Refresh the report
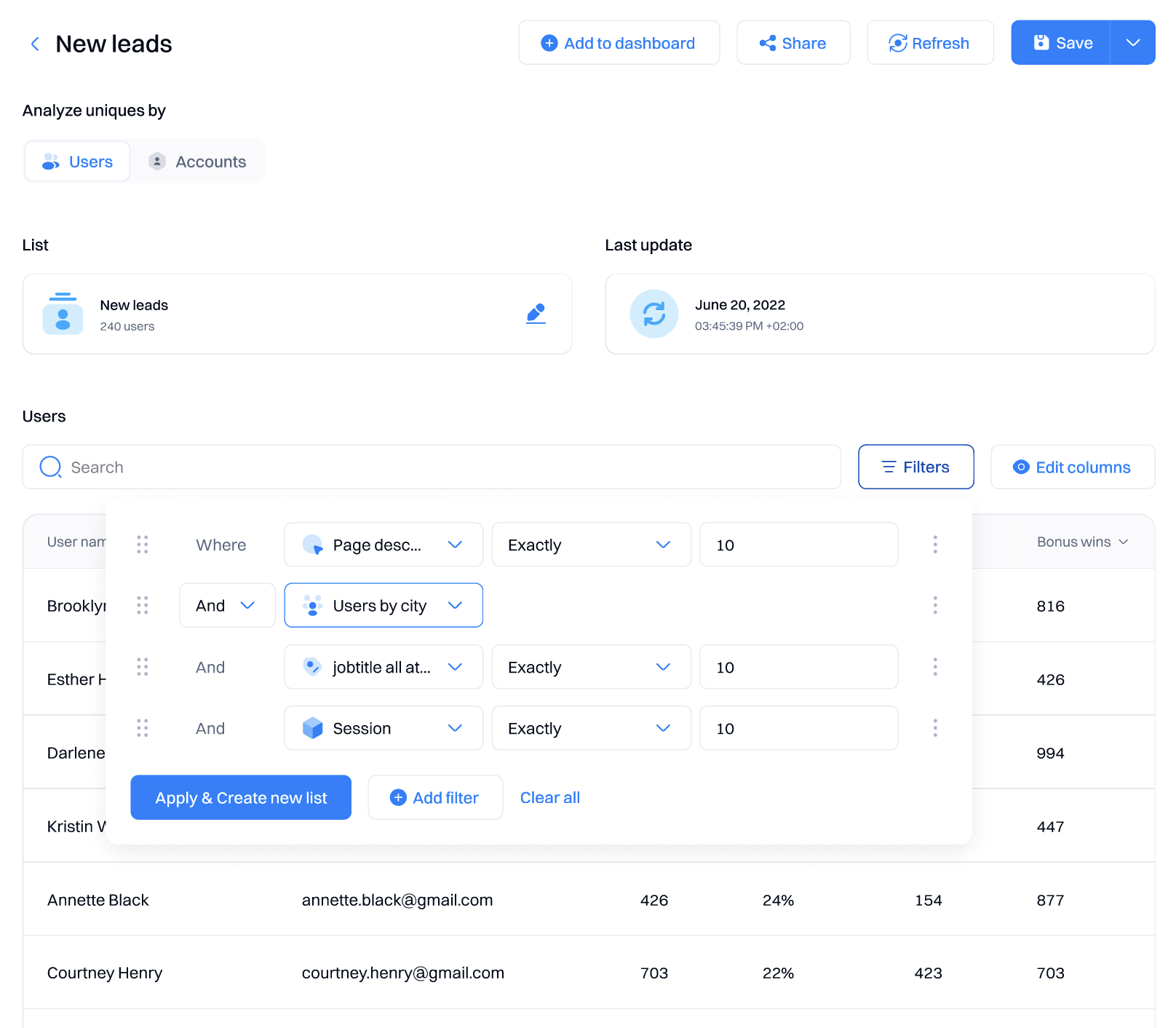 (x=930, y=43)
